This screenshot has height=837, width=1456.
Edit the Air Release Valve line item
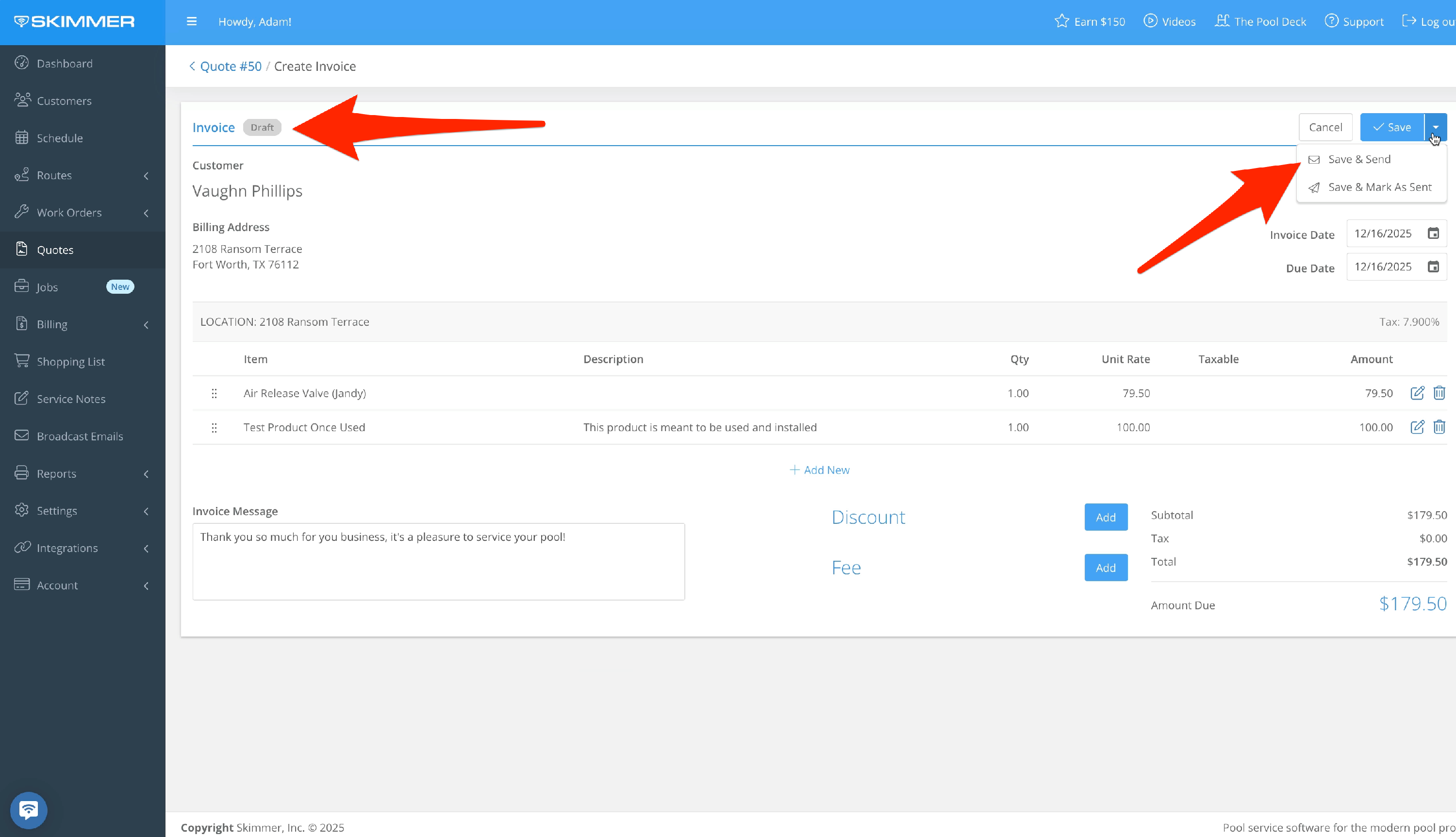(x=1417, y=393)
